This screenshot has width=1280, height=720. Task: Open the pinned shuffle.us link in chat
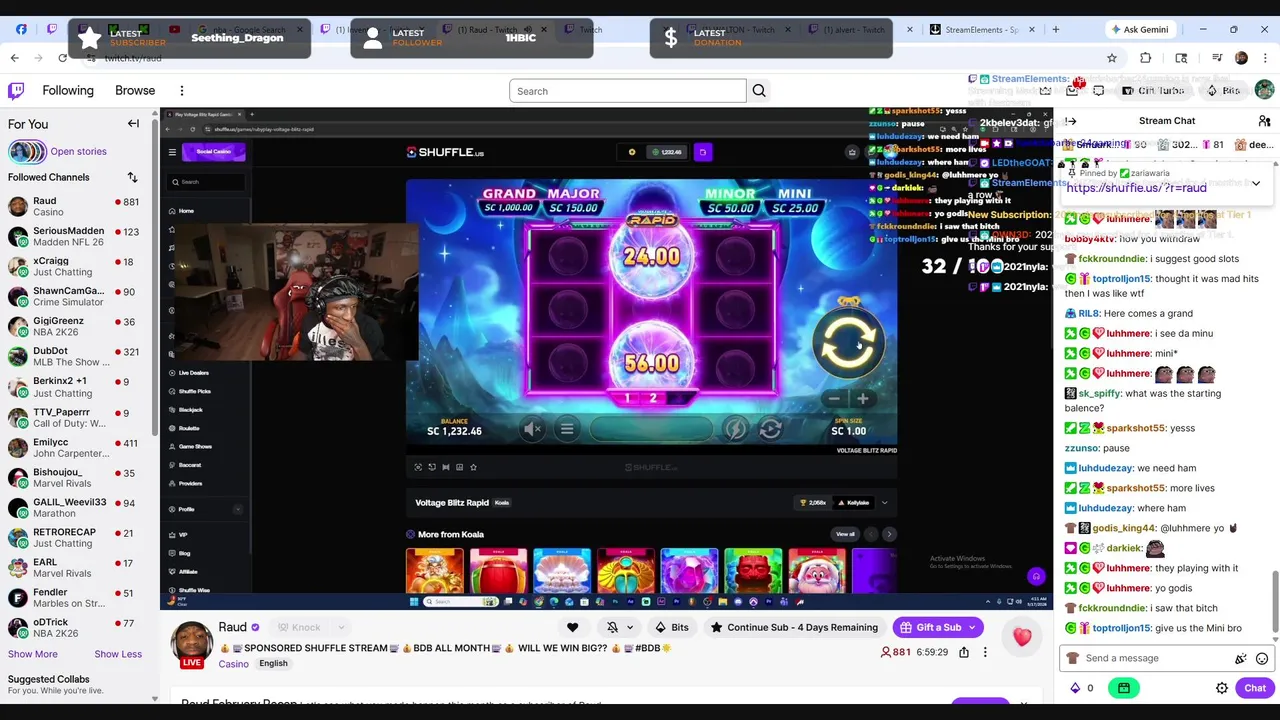(x=1136, y=188)
